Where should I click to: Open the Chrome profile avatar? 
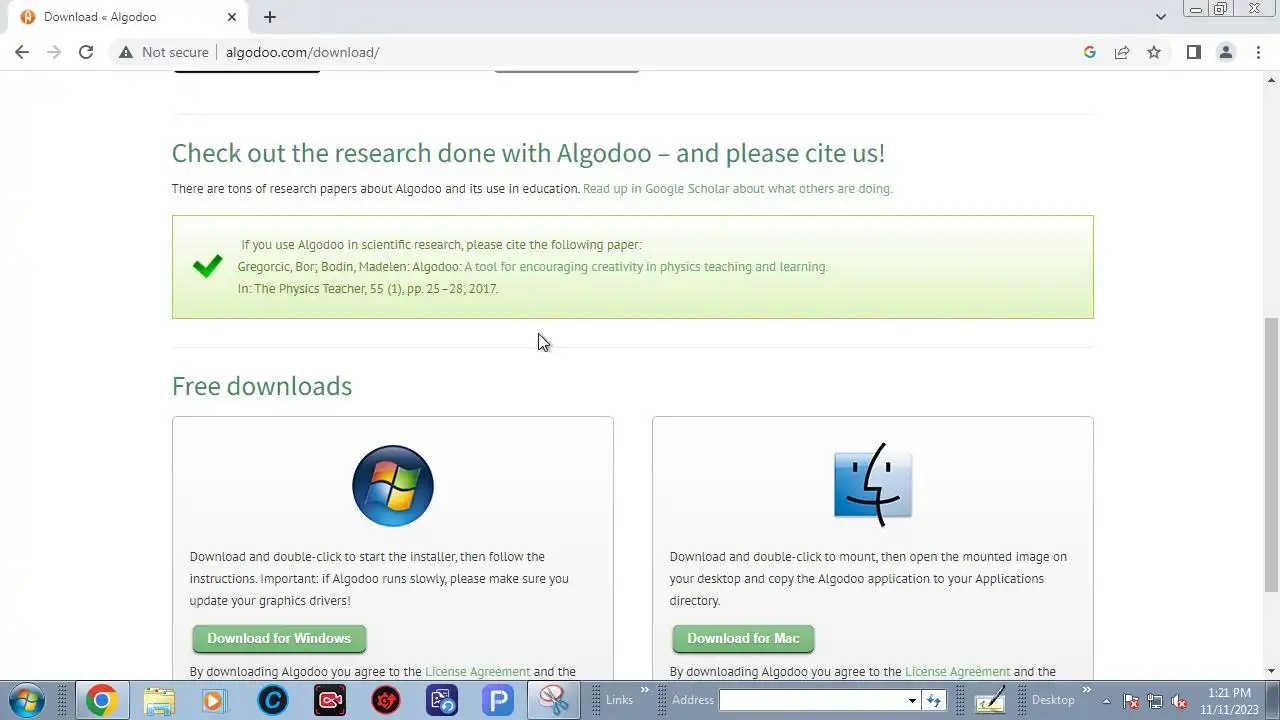point(1225,52)
